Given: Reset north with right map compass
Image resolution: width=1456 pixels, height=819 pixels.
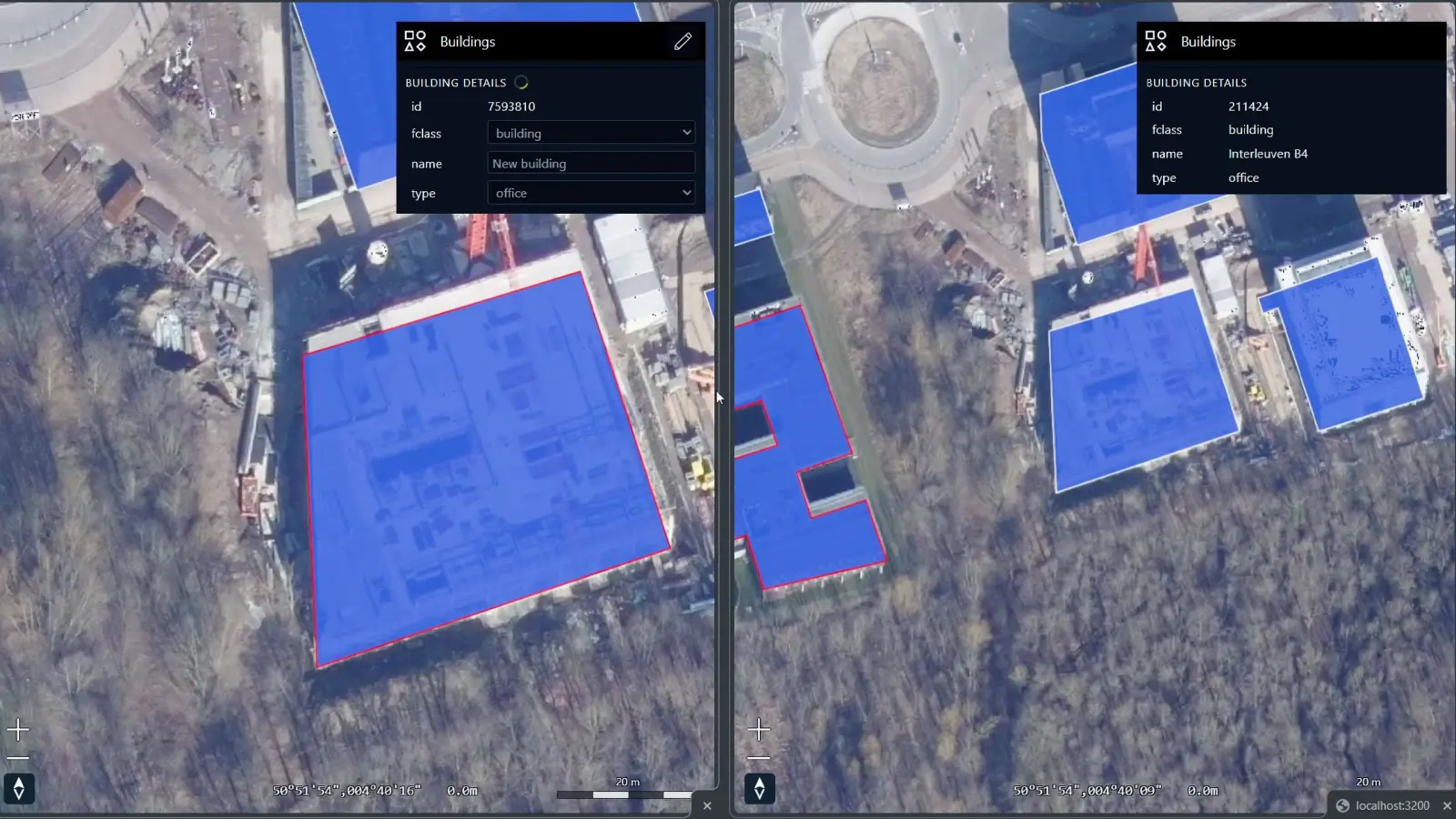Looking at the screenshot, I should point(760,788).
